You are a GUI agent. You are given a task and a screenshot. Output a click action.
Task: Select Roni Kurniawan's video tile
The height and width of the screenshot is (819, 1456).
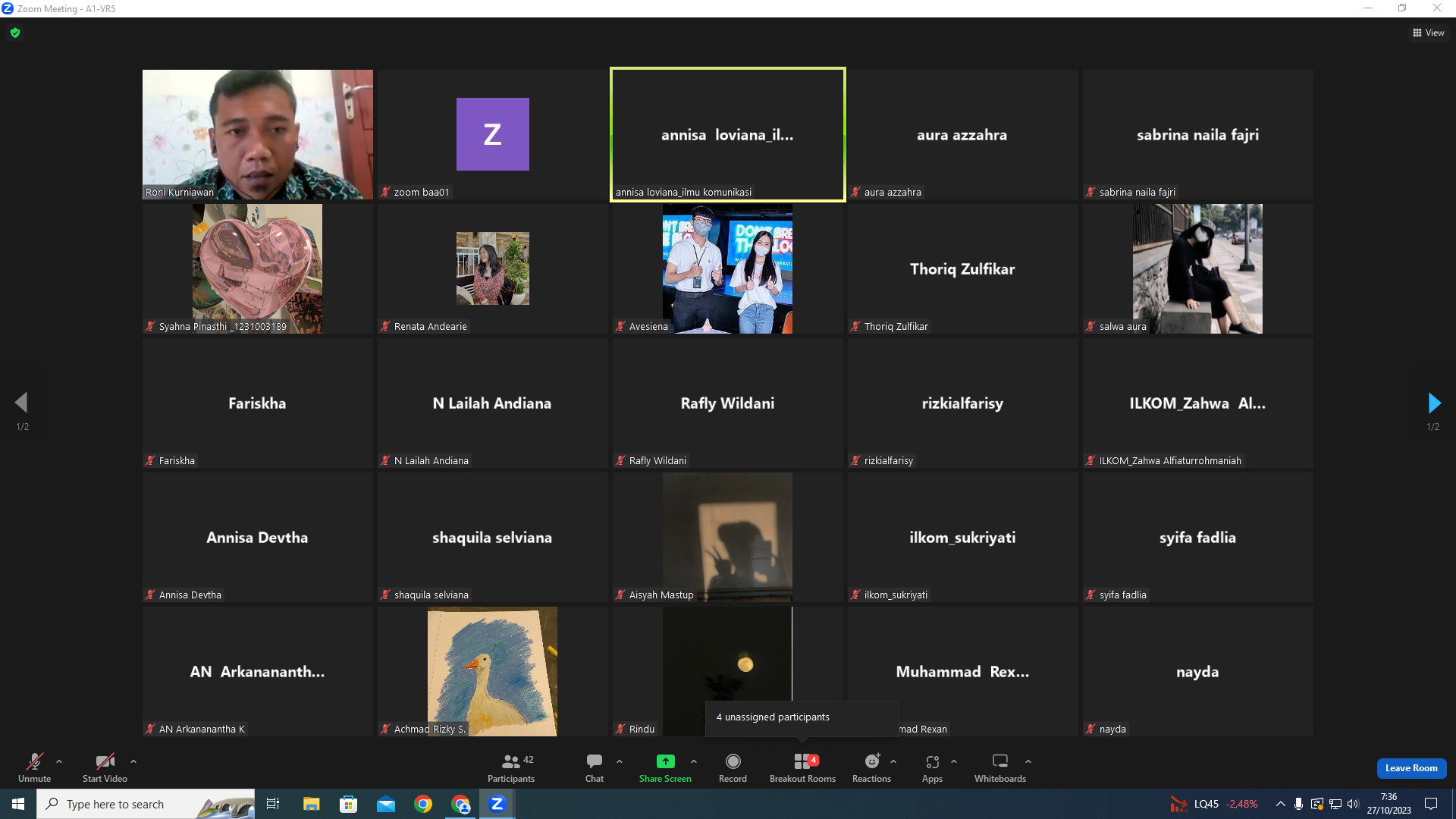[x=258, y=134]
